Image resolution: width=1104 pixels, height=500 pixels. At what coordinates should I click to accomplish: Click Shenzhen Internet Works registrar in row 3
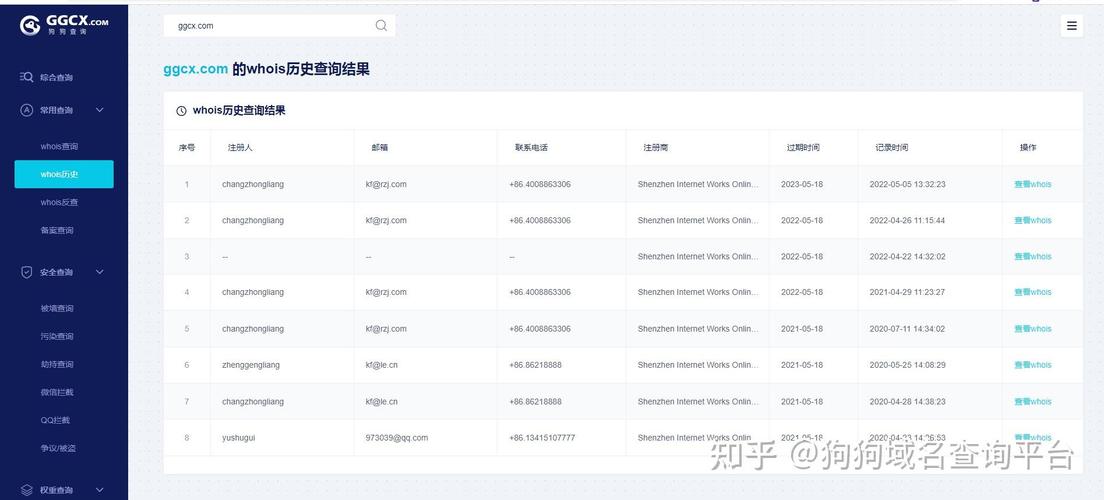698,257
